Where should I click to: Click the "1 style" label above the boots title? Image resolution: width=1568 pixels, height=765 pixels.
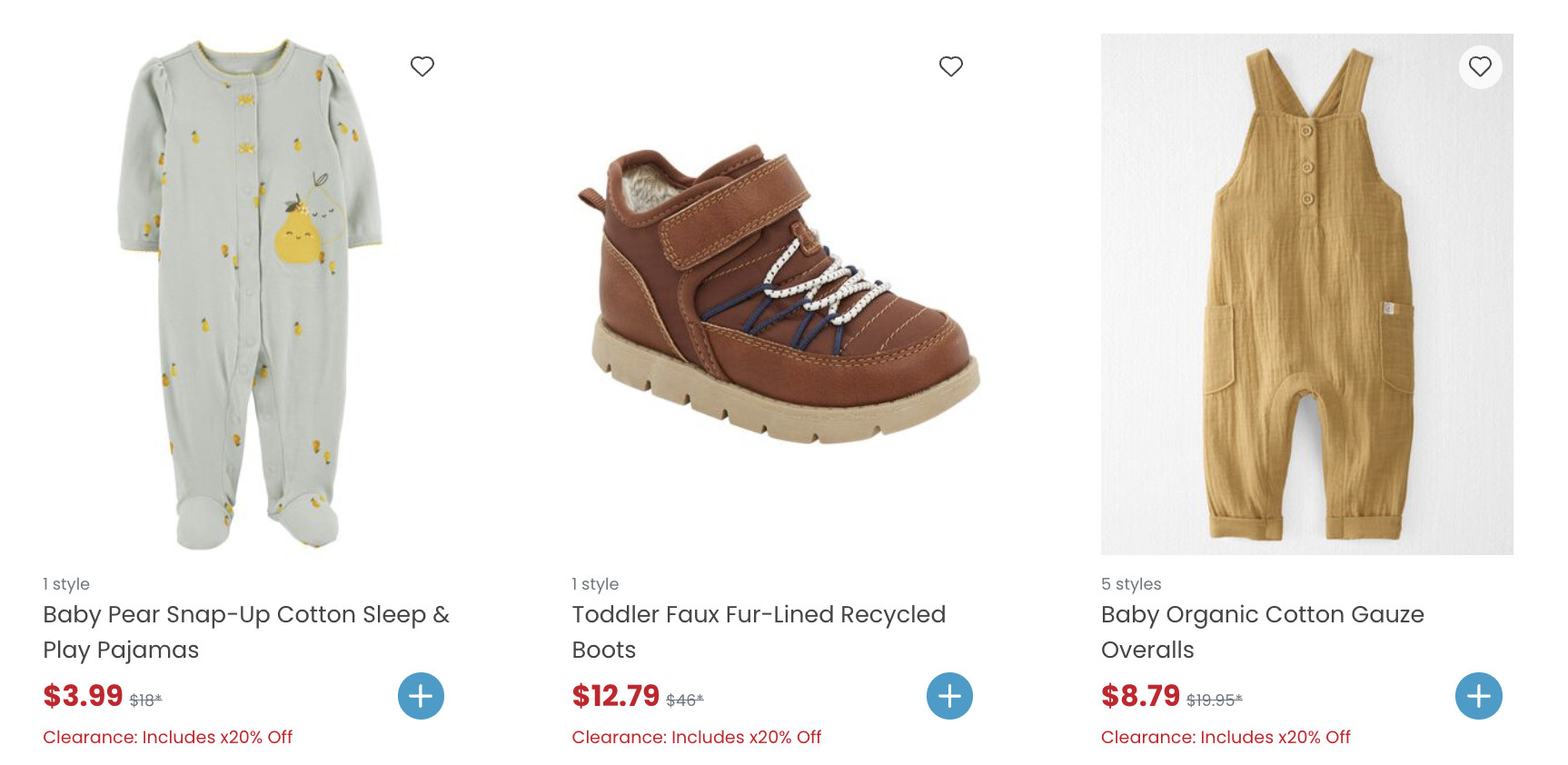click(595, 584)
